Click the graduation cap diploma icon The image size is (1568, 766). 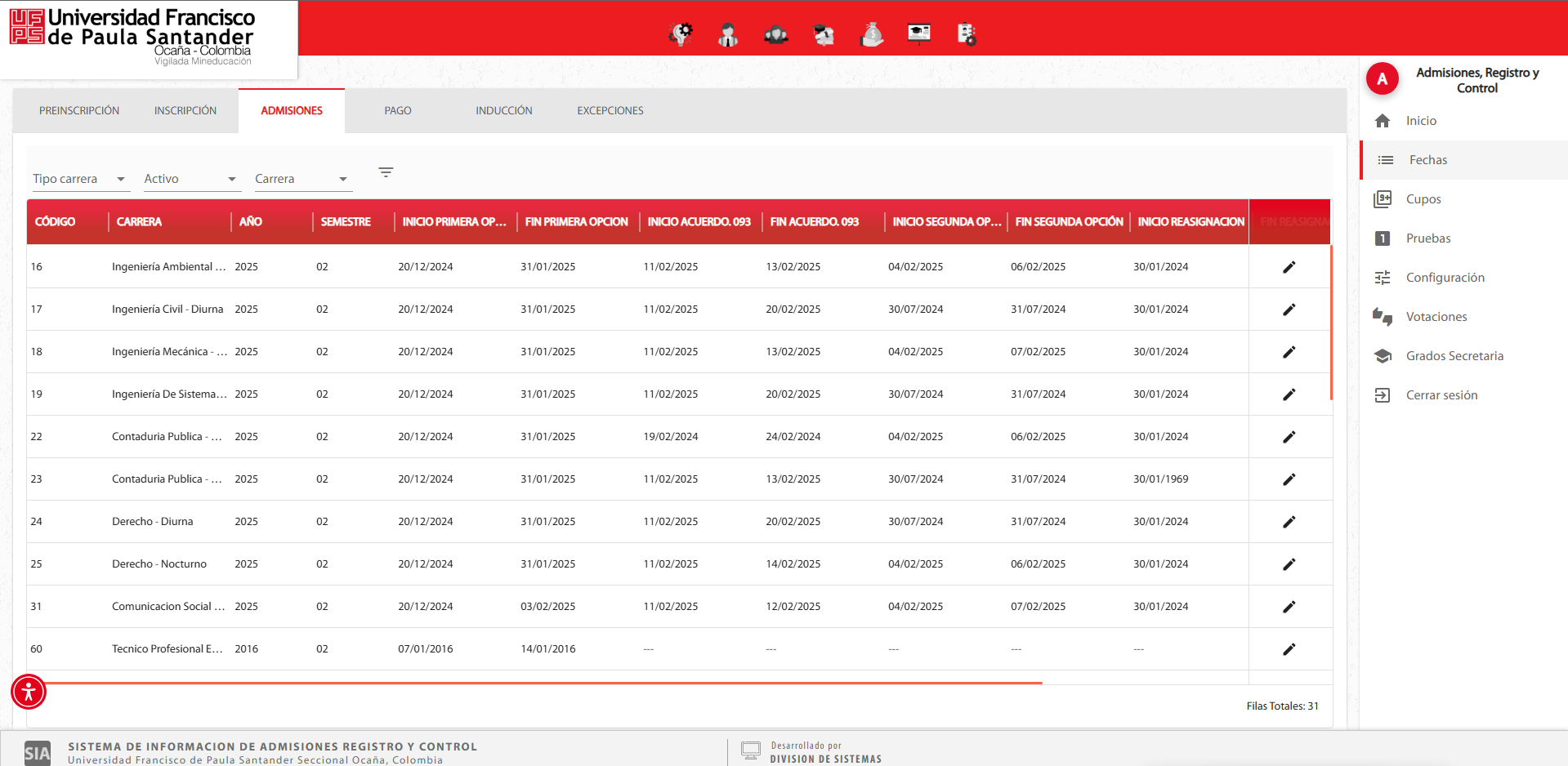[x=824, y=34]
